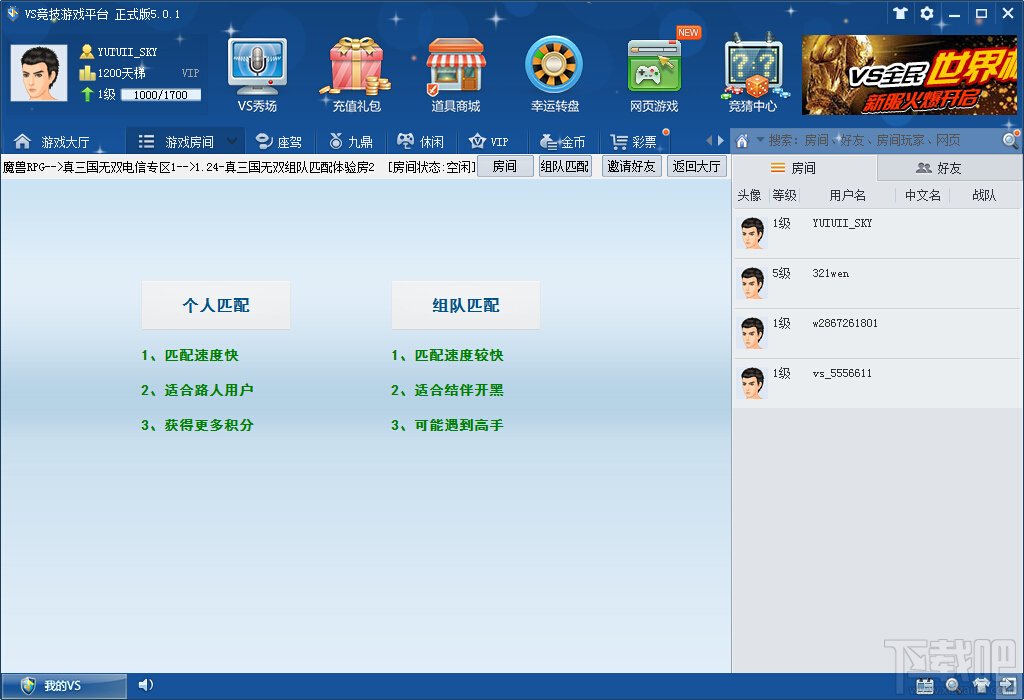This screenshot has width=1024, height=700.
Task: Click the 房间 button in room bar
Action: [x=505, y=167]
